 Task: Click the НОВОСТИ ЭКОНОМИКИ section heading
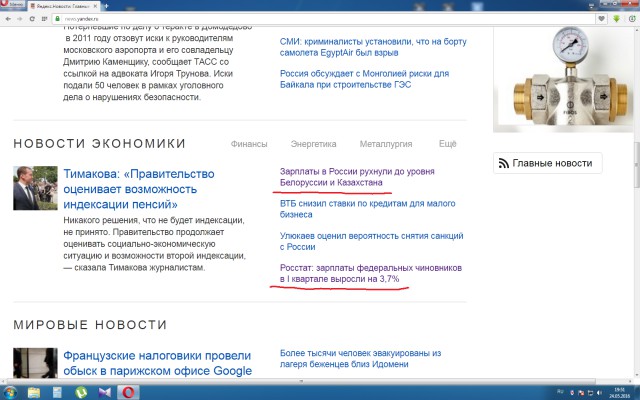point(100,144)
